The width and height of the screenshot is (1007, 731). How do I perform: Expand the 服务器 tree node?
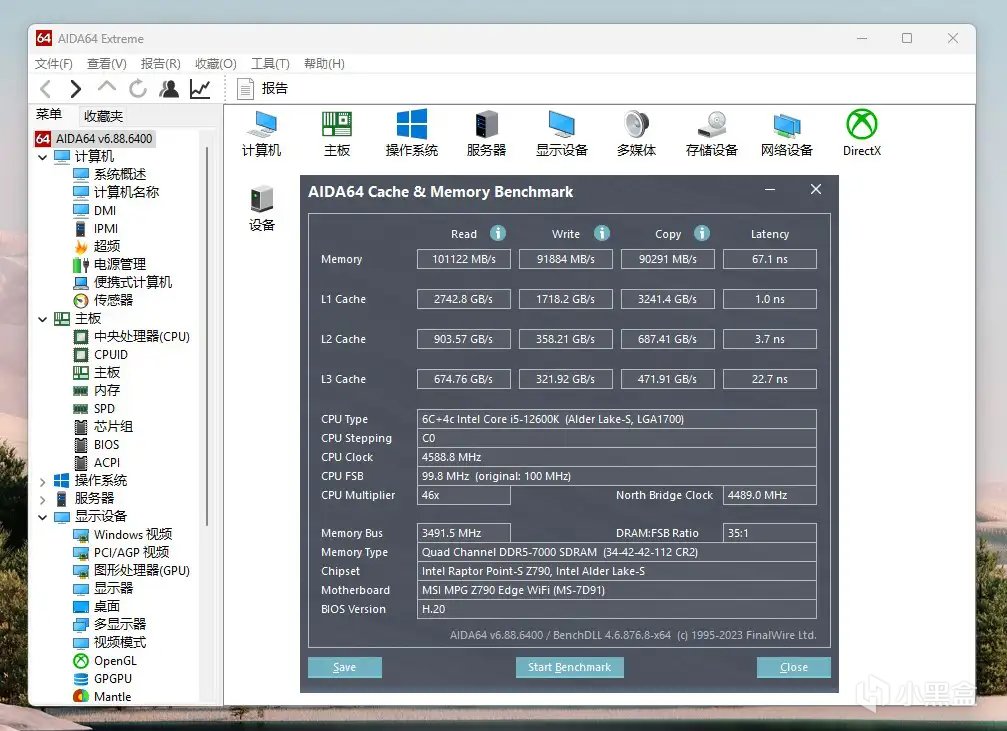pyautogui.click(x=42, y=499)
